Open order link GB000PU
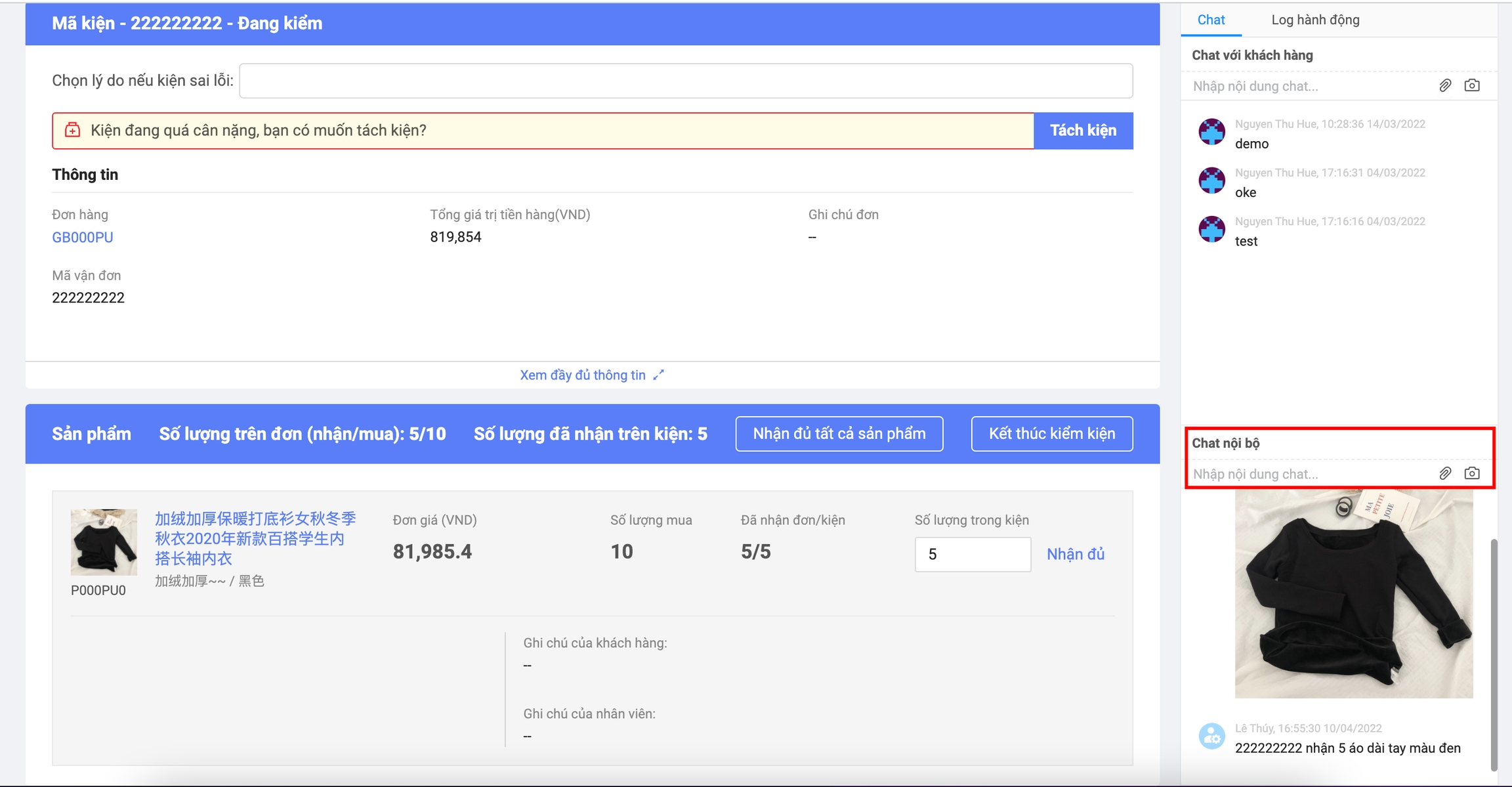This screenshot has height=787, width=1512. [x=83, y=238]
